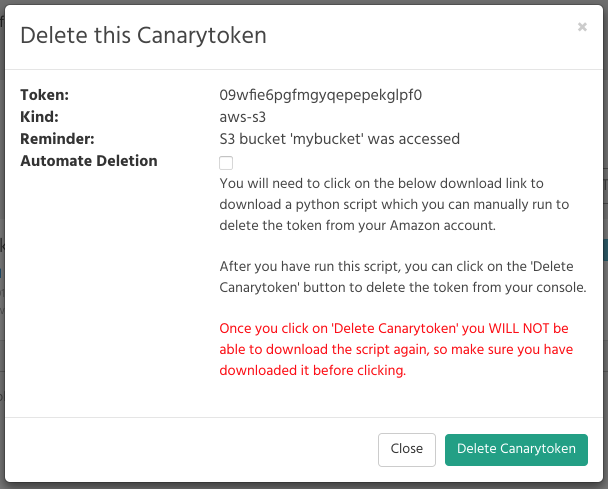Screen dimensions: 608x489
Task: Click the aws-s3 kind value
Action: [243, 117]
